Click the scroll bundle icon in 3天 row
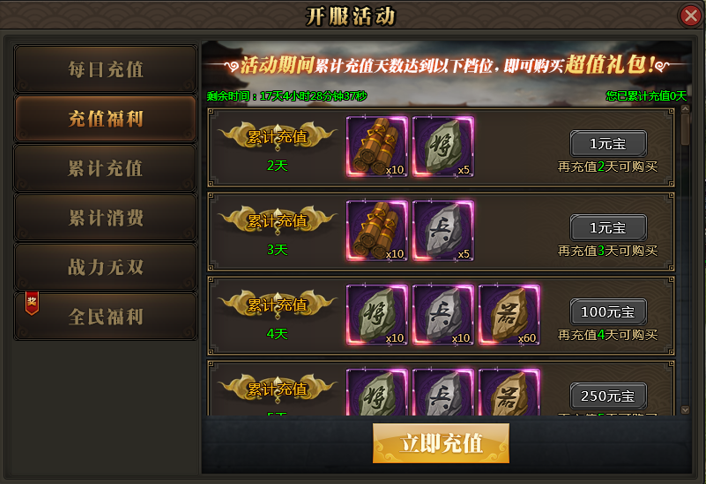This screenshot has height=485, width=707. pyautogui.click(x=377, y=231)
